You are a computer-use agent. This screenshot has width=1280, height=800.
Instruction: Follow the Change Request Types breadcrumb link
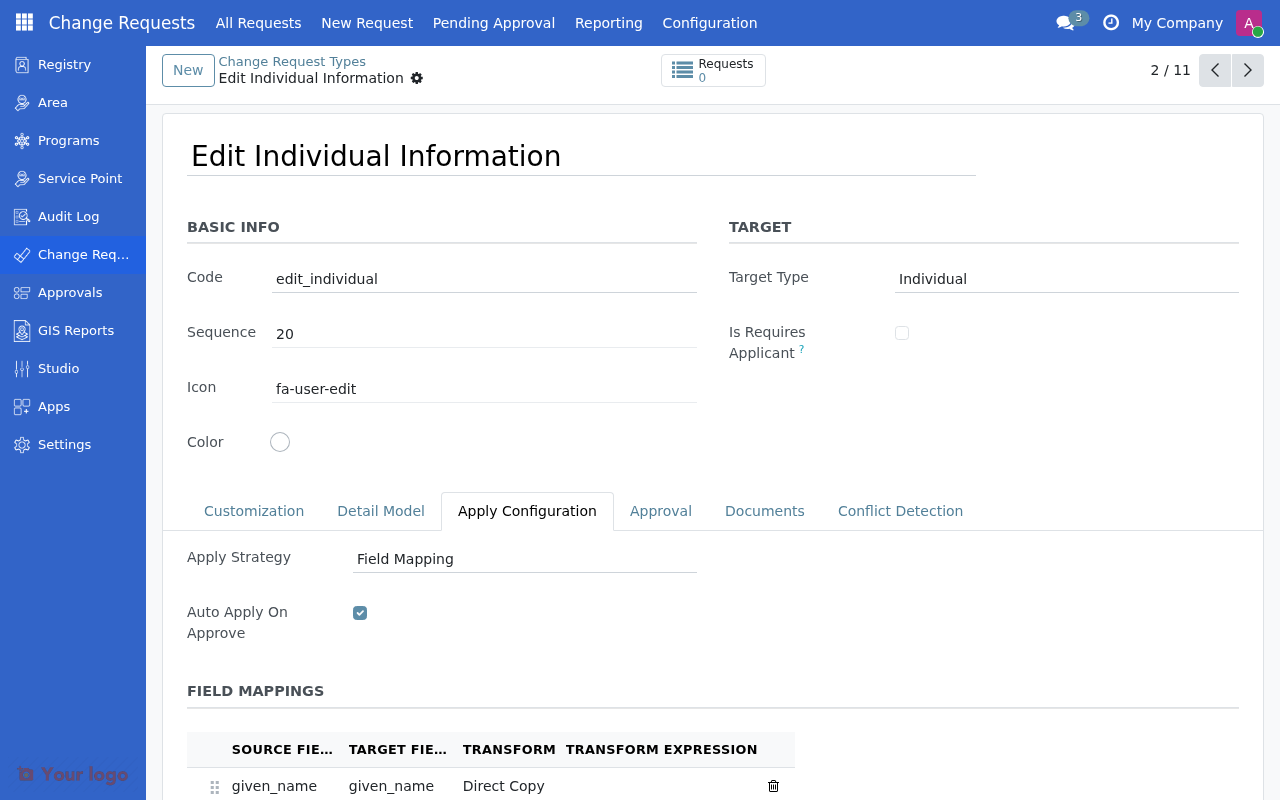pyautogui.click(x=292, y=61)
